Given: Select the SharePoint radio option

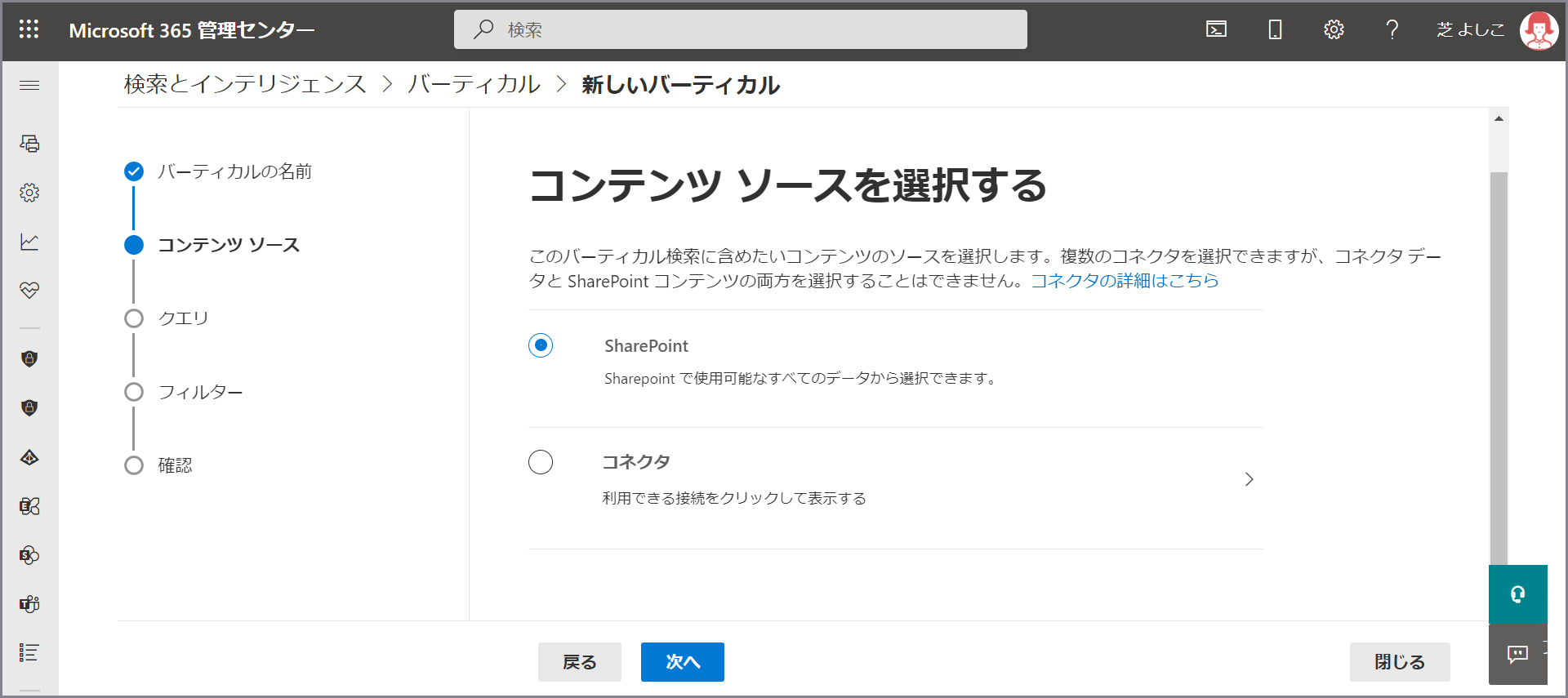Looking at the screenshot, I should click(541, 345).
